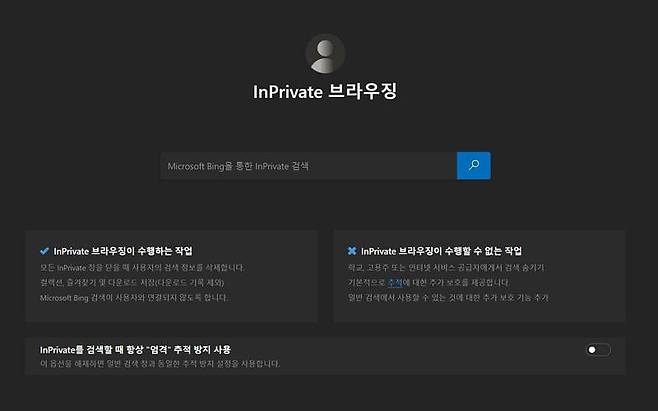
Task: Click line 'Microsoft Bing 검색이 사용자와 연결되지…'
Action: pyautogui.click(x=134, y=298)
